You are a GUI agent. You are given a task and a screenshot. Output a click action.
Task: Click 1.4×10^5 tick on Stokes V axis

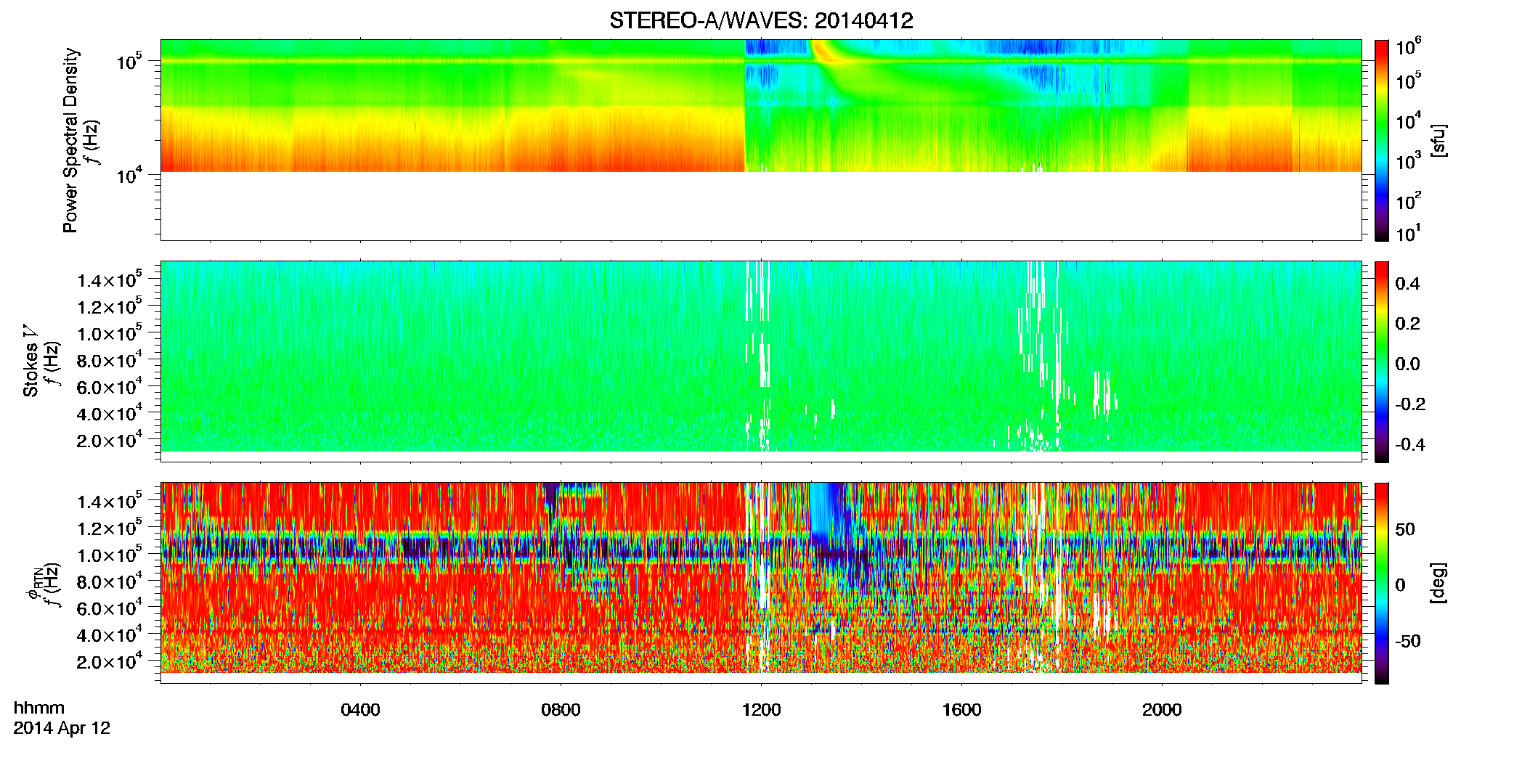[x=110, y=279]
